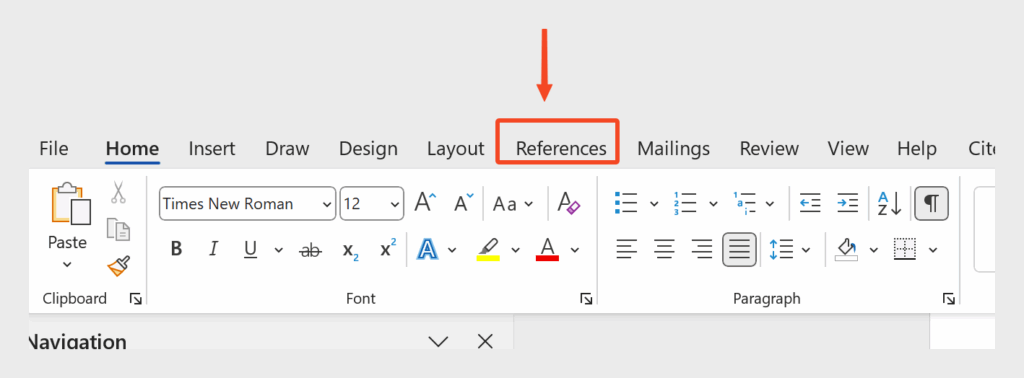Cut selection with scissors icon
This screenshot has width=1024, height=378.
[118, 192]
